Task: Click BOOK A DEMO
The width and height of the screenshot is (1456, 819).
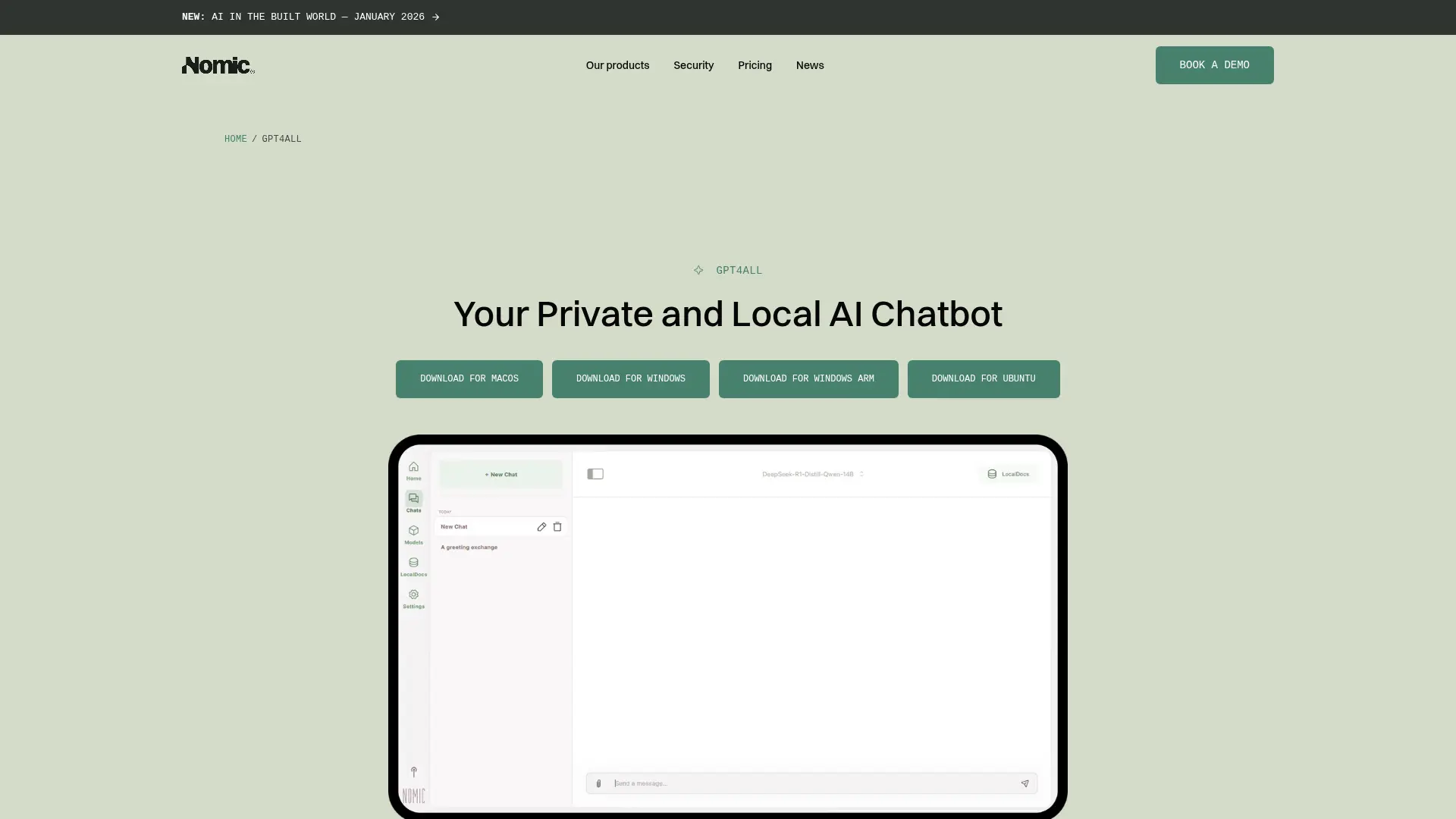Action: (1214, 65)
